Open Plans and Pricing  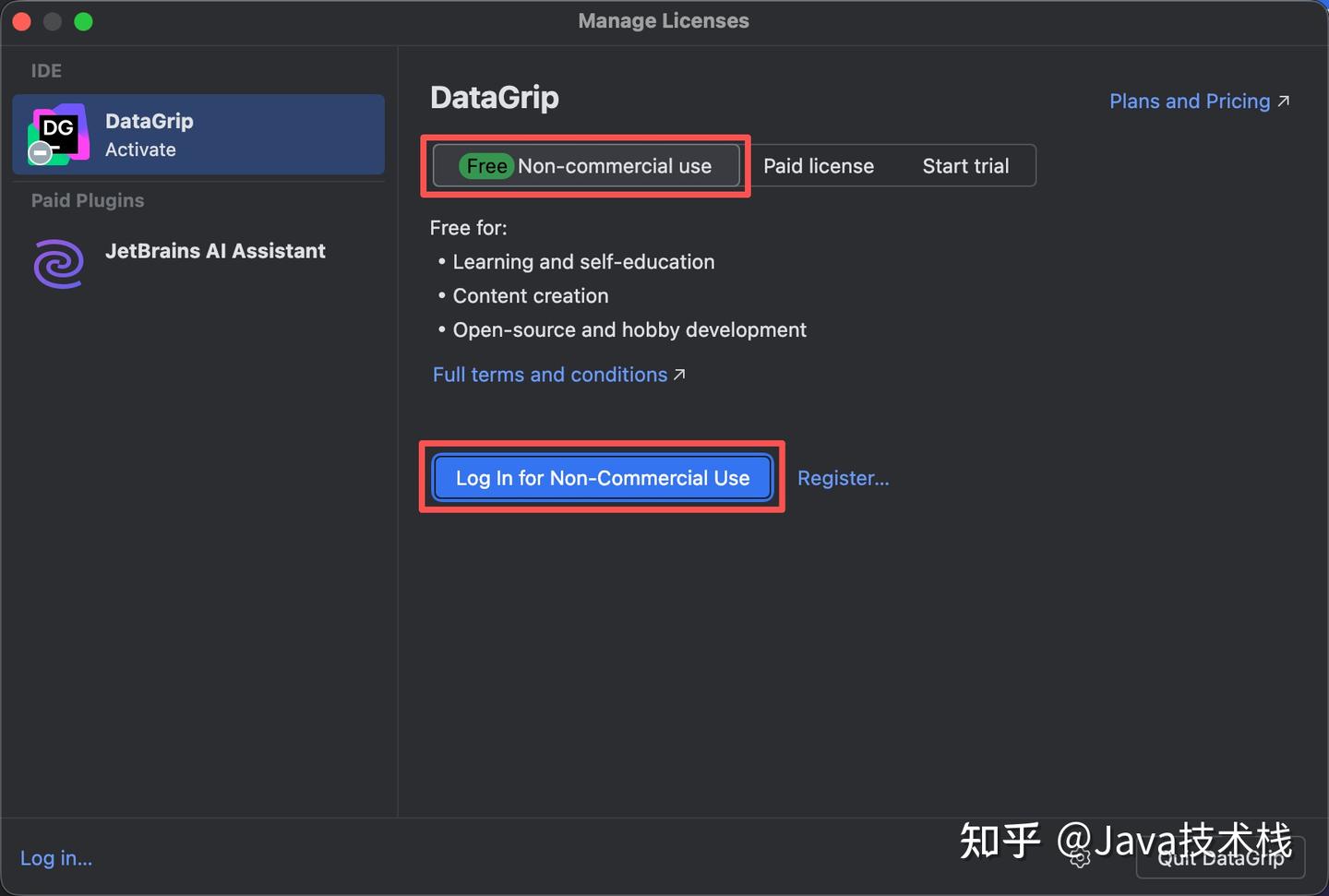click(x=1188, y=102)
